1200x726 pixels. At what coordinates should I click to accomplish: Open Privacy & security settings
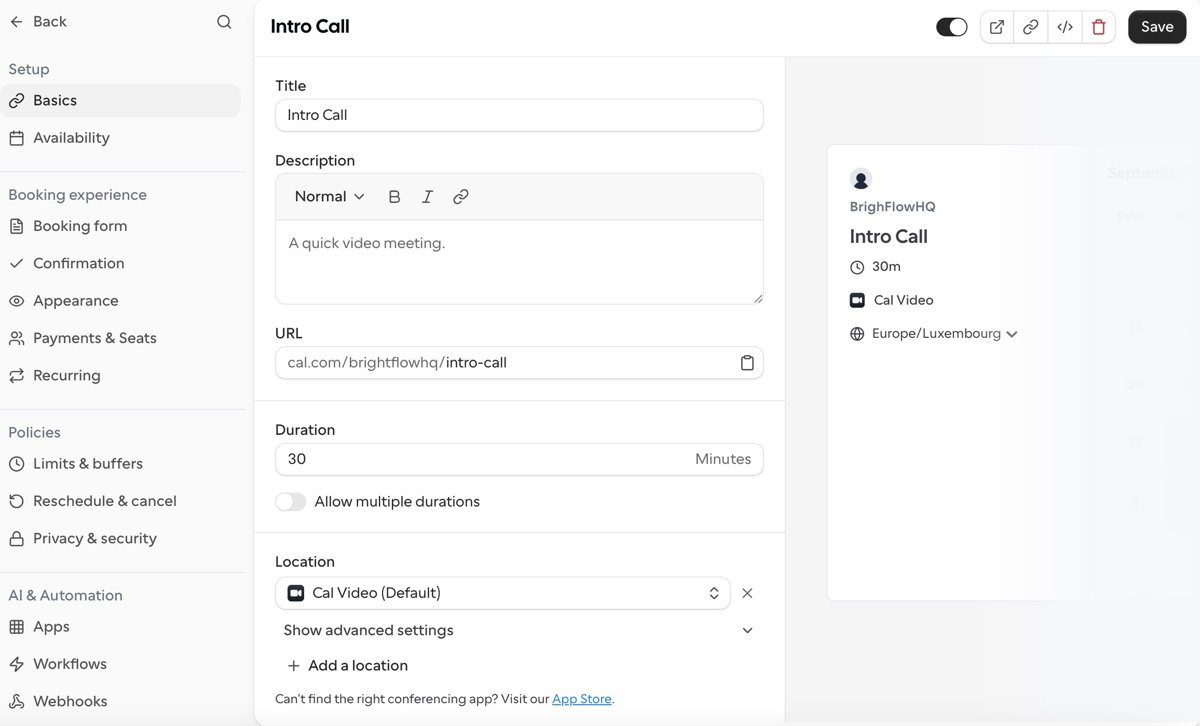[x=120, y=538]
